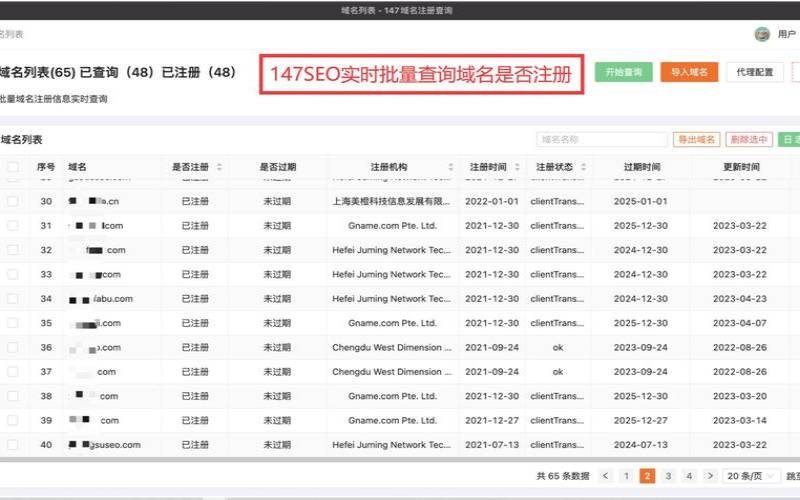Select 上海美橙科技信息发展有限 registrar cell
The image size is (800, 500).
tap(391, 201)
